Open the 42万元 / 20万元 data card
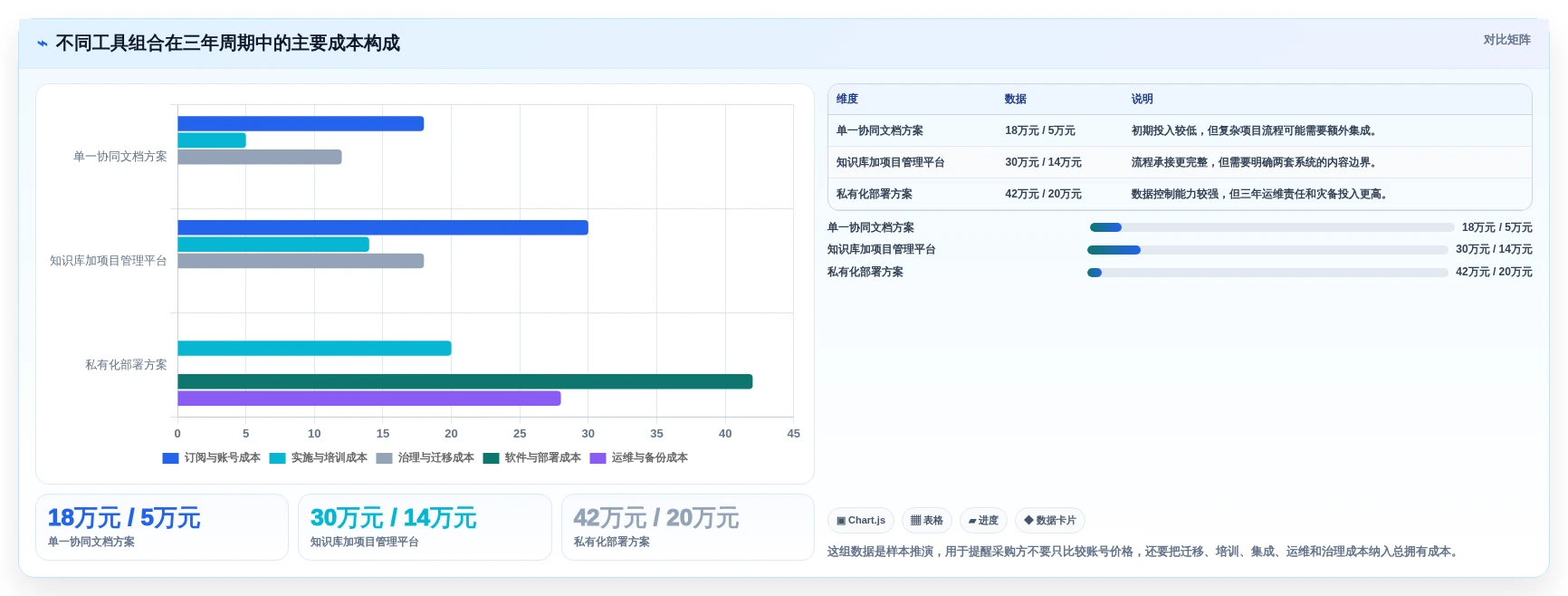 click(688, 527)
